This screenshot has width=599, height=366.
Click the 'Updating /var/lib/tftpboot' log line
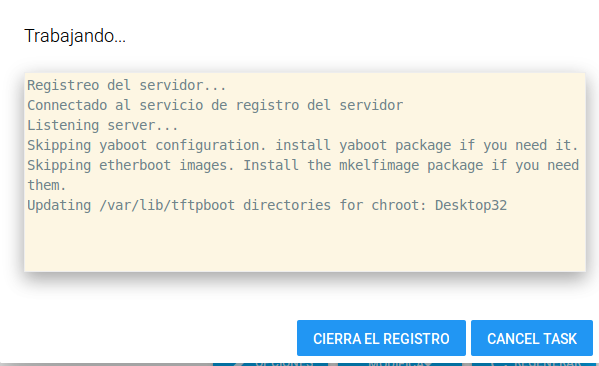267,206
